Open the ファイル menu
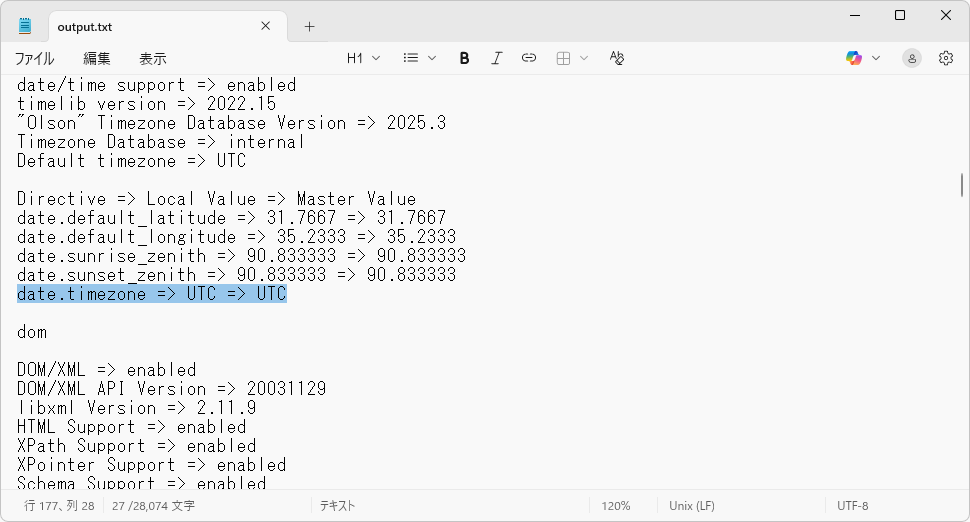The image size is (970, 522). click(x=34, y=59)
